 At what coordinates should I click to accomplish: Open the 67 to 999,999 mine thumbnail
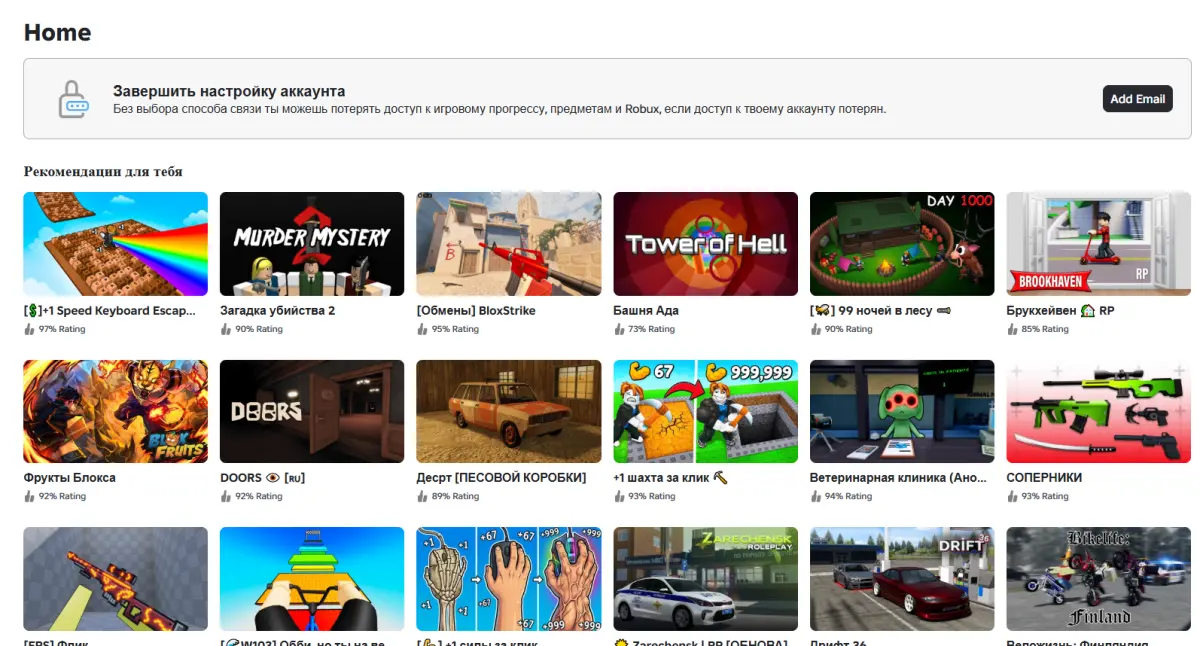click(x=705, y=411)
